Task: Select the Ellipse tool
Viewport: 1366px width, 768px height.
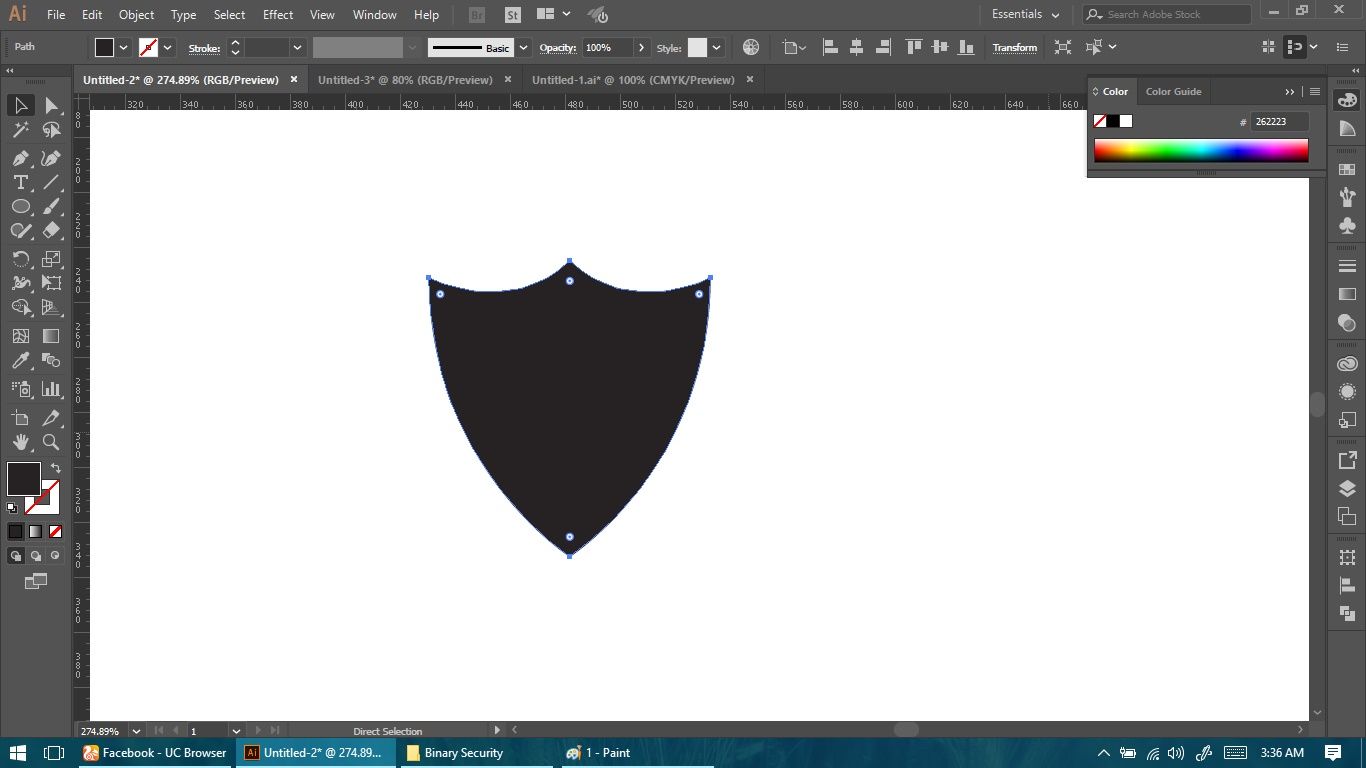Action: click(20, 206)
